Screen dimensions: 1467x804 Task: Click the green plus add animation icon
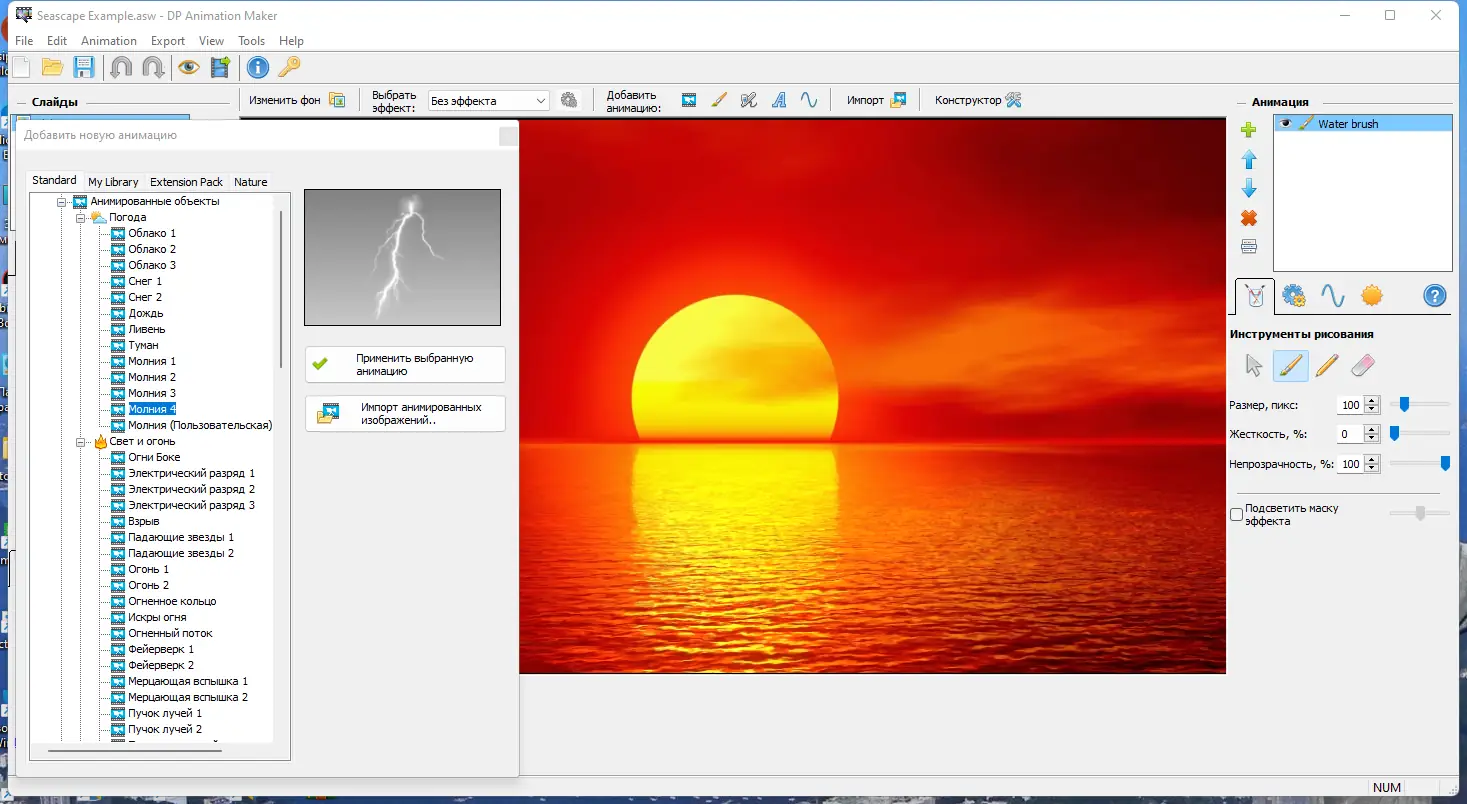[x=1248, y=130]
